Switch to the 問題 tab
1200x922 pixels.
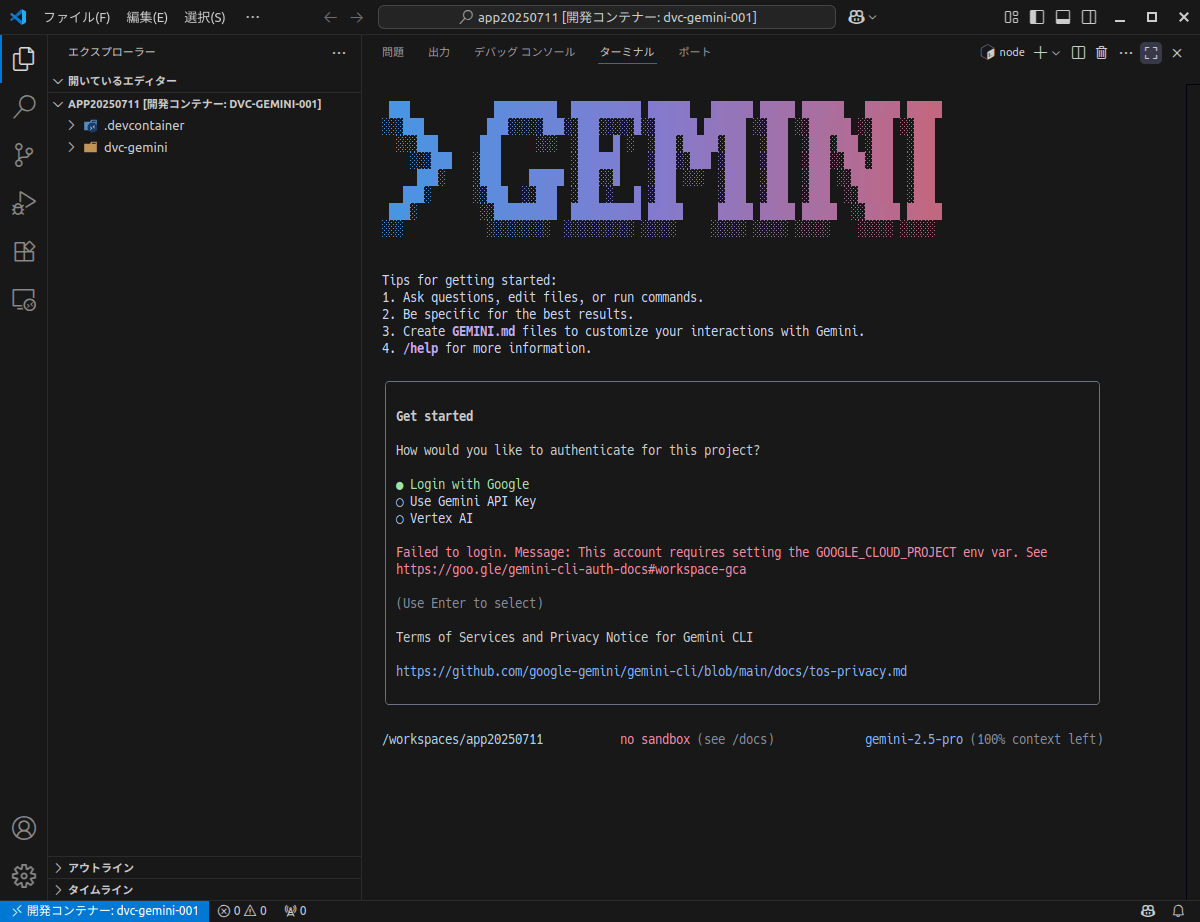pyautogui.click(x=393, y=52)
